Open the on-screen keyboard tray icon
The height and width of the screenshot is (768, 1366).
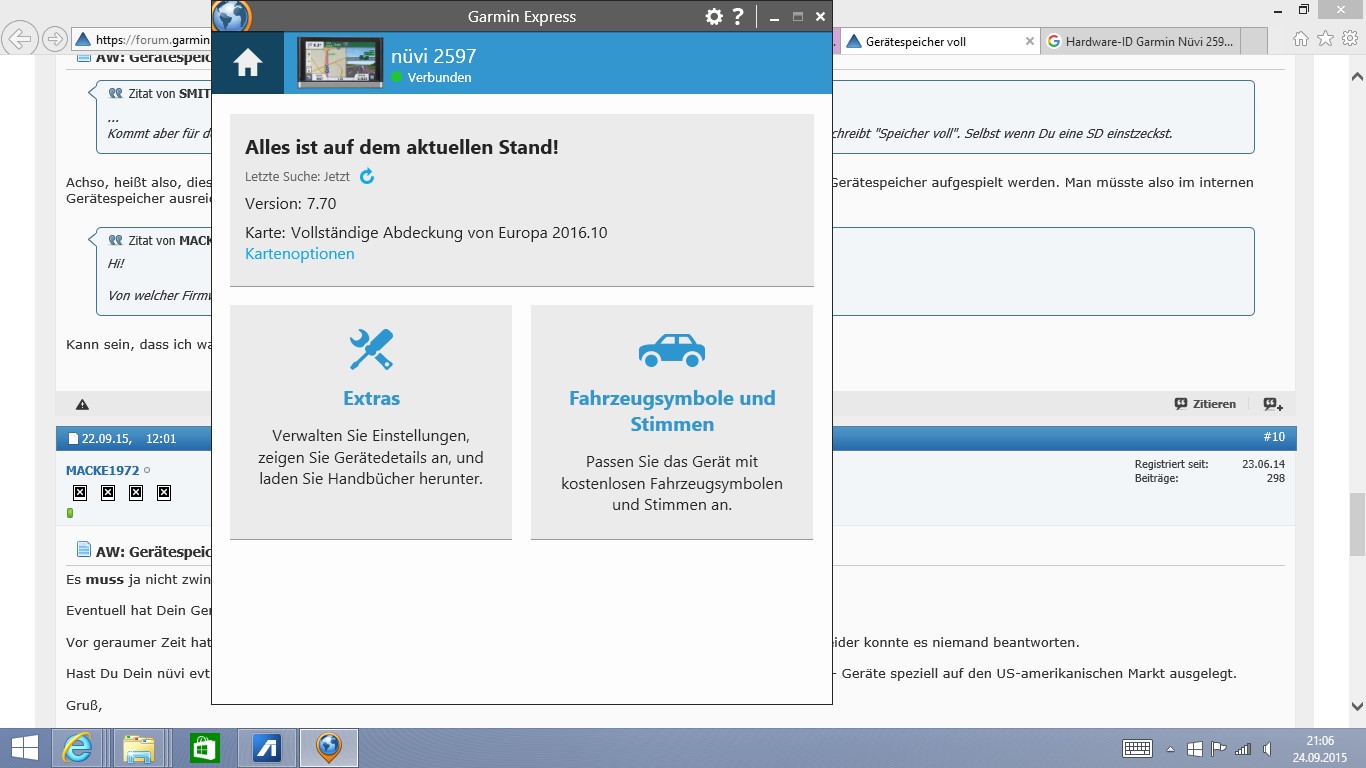(x=1137, y=748)
